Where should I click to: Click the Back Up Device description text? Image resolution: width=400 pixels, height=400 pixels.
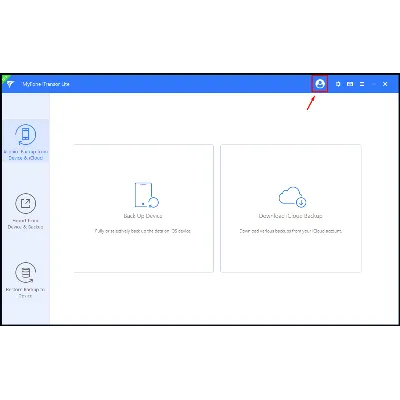[143, 231]
